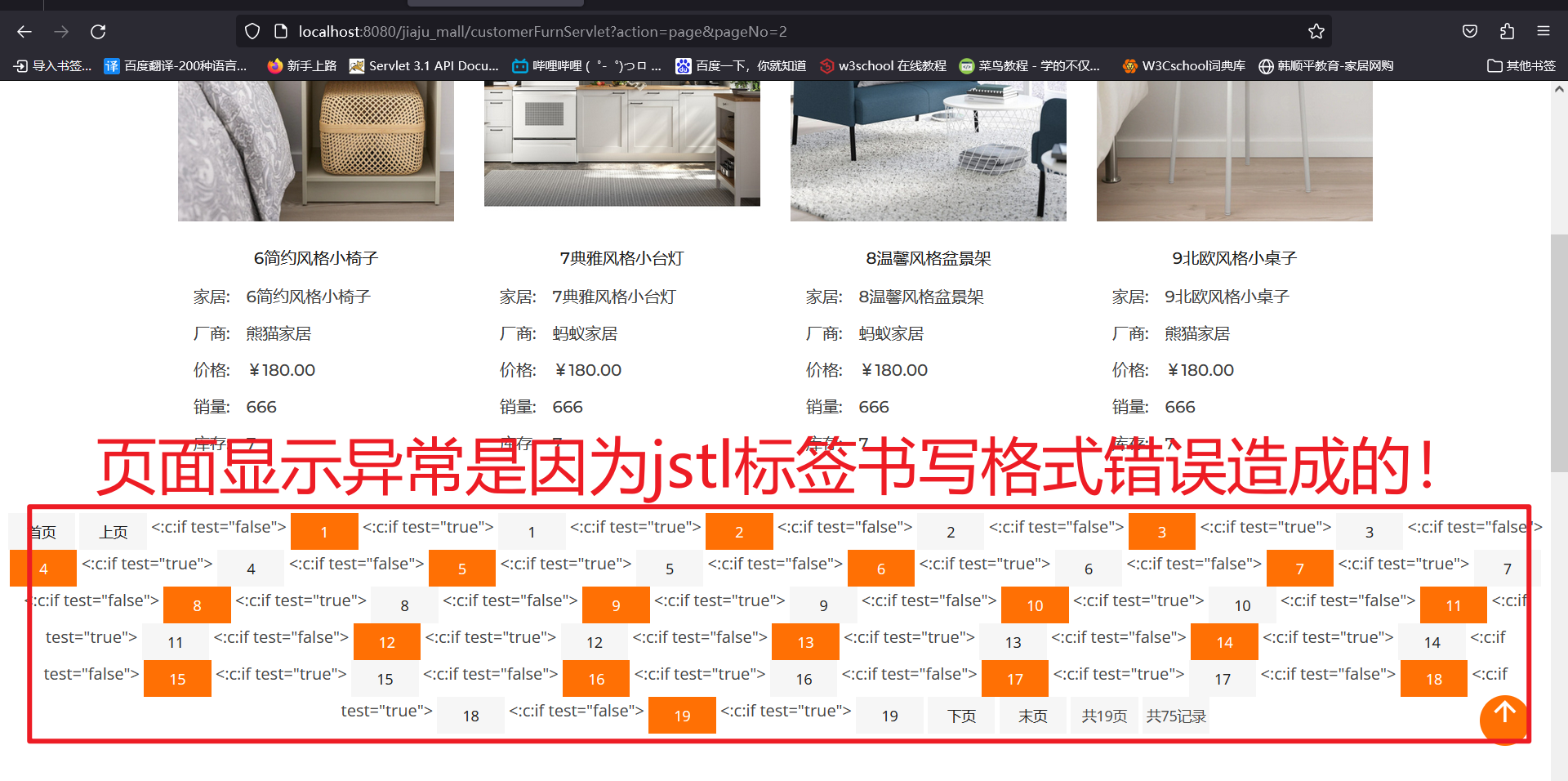Click orange page 2 button
This screenshot has width=1568, height=781.
click(x=739, y=532)
